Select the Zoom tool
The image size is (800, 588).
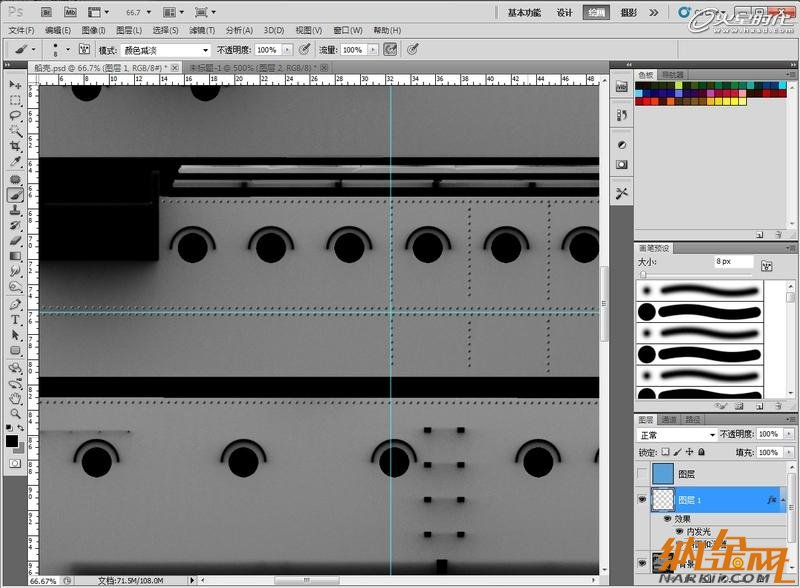[15, 413]
